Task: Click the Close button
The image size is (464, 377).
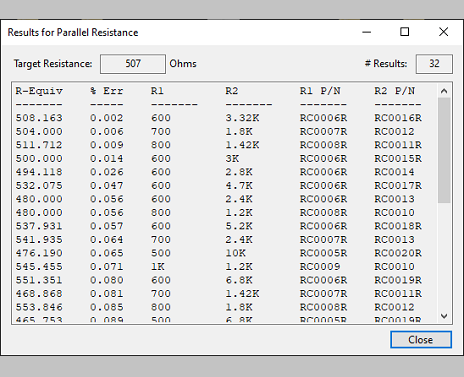Action: (x=421, y=340)
